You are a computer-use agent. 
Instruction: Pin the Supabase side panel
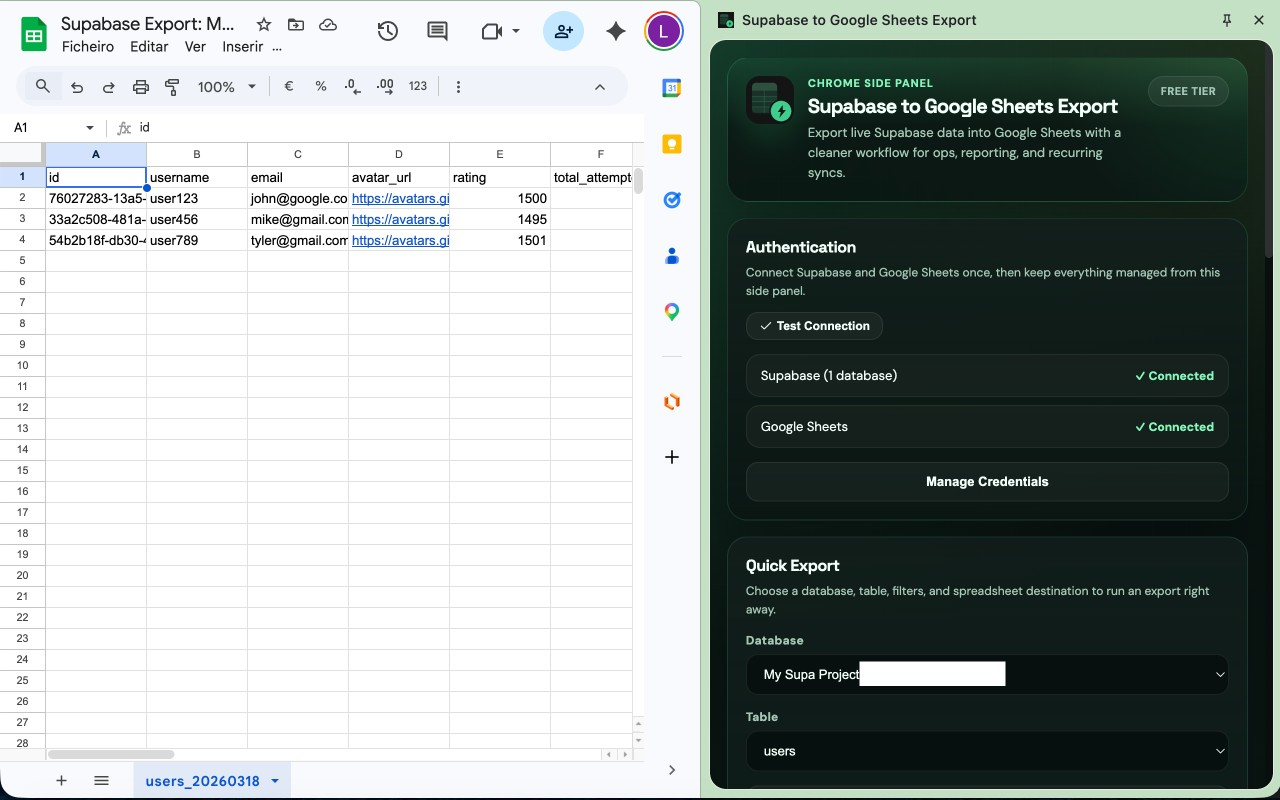[1227, 20]
